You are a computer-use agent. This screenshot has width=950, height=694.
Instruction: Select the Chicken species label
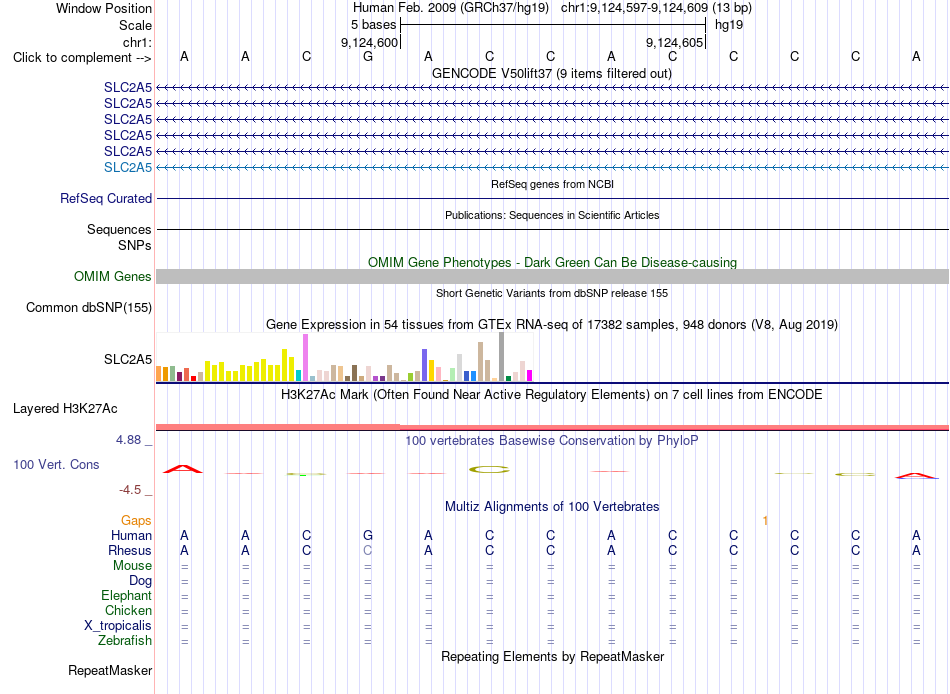[x=128, y=610]
